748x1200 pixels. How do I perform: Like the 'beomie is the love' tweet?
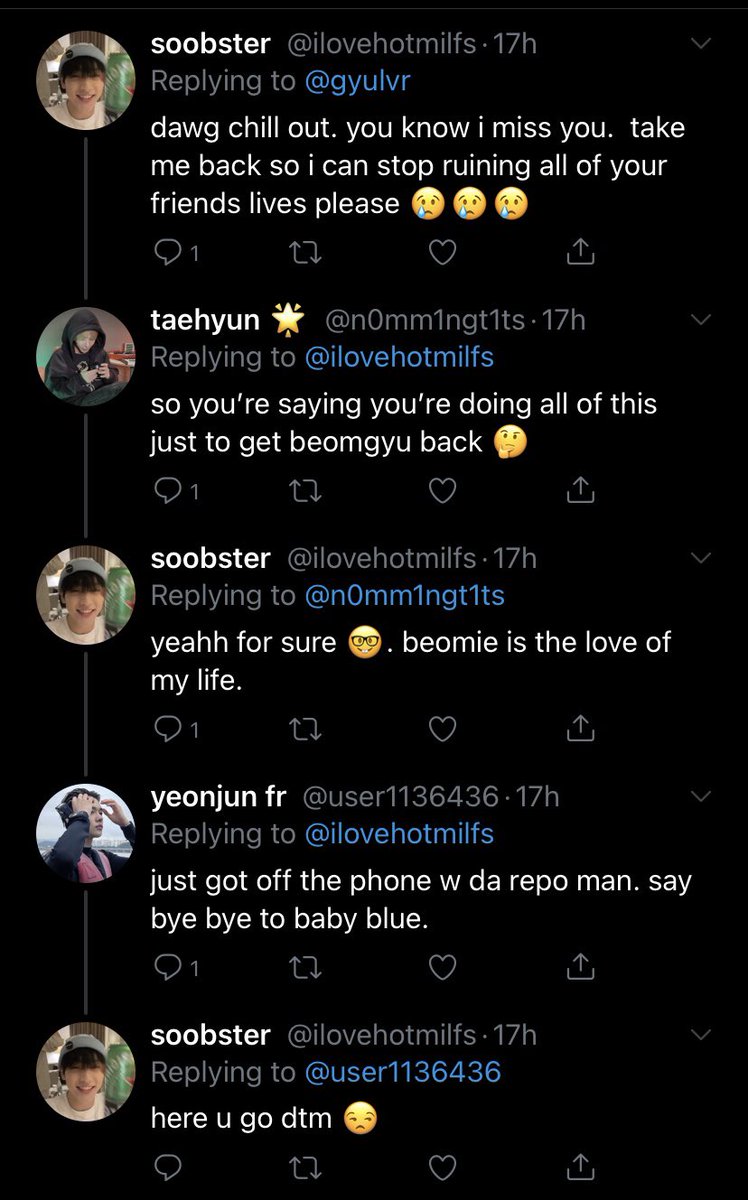click(x=442, y=729)
